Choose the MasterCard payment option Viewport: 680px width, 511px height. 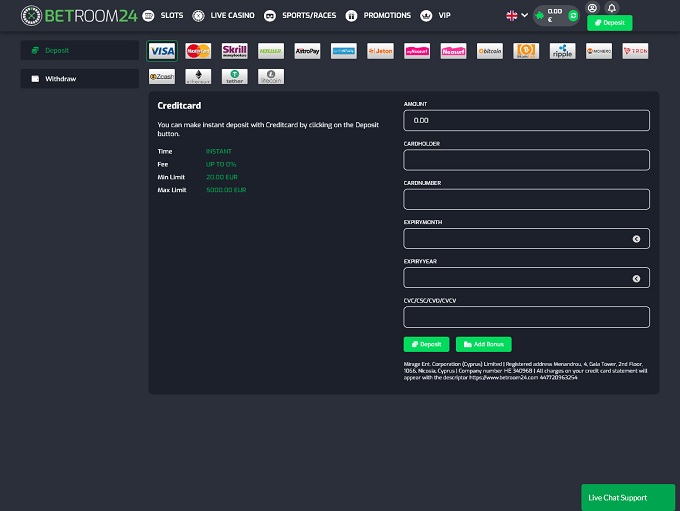pos(198,51)
